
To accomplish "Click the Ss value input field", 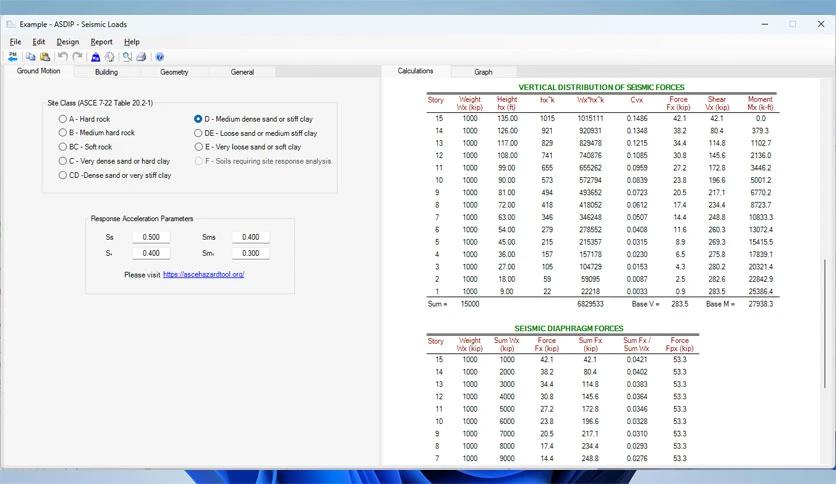I will click(x=151, y=237).
